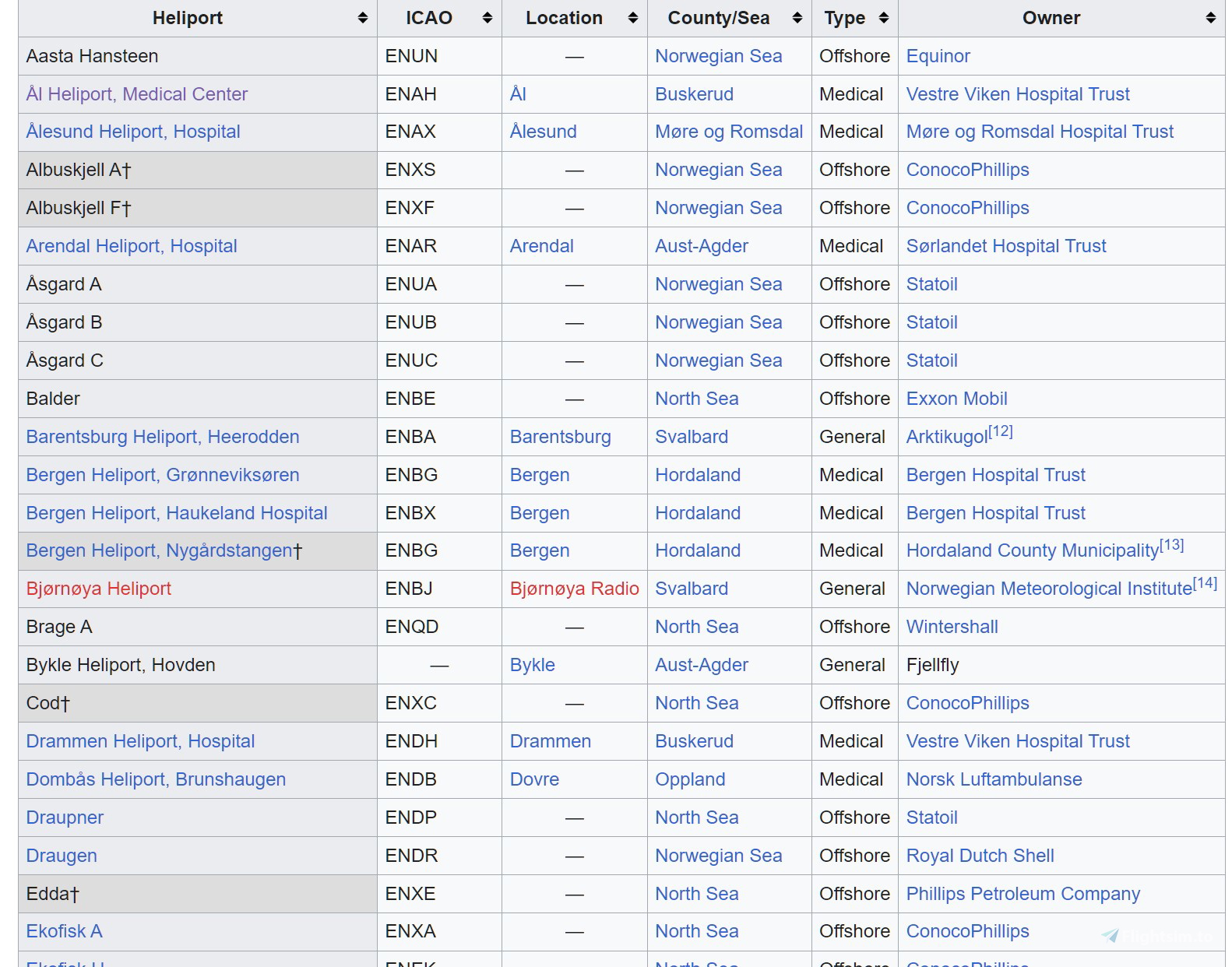The height and width of the screenshot is (967, 1232).
Task: Click Statoil owner in Åsgard A row
Action: tap(932, 284)
